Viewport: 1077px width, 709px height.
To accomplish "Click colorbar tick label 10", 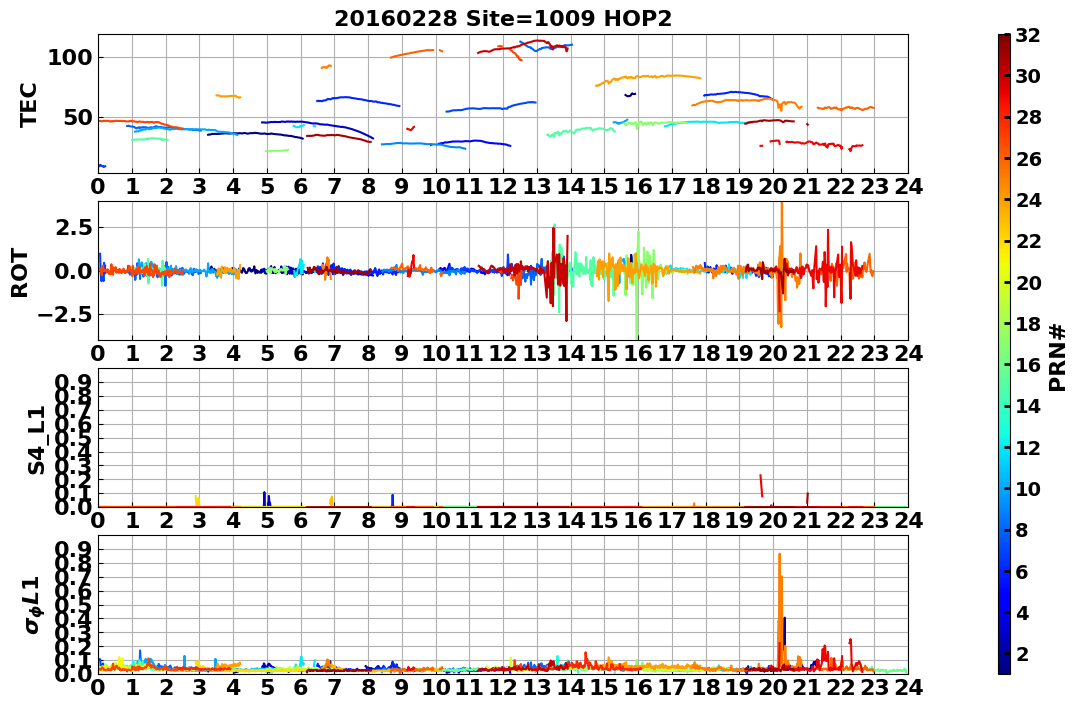I will (1029, 488).
